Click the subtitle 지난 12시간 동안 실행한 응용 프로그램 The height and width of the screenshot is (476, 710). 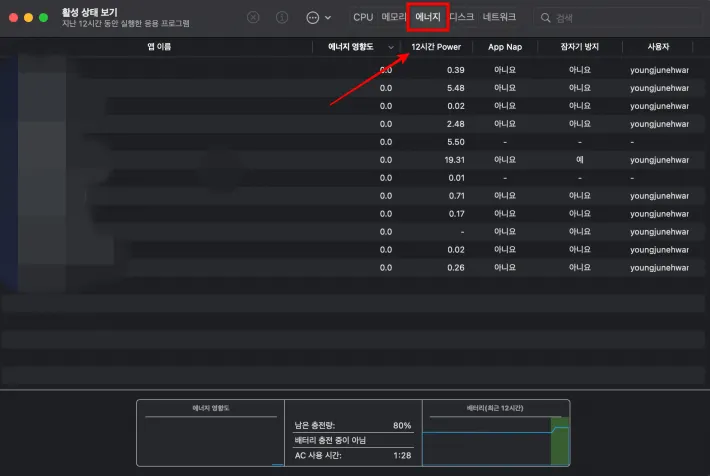(x=125, y=24)
